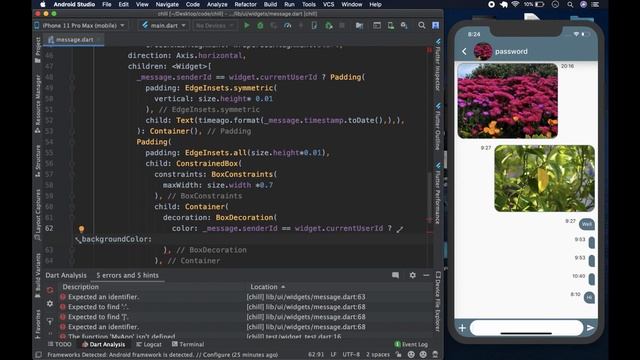
Task: Tap the 'Well' chat bubble
Action: 587,224
